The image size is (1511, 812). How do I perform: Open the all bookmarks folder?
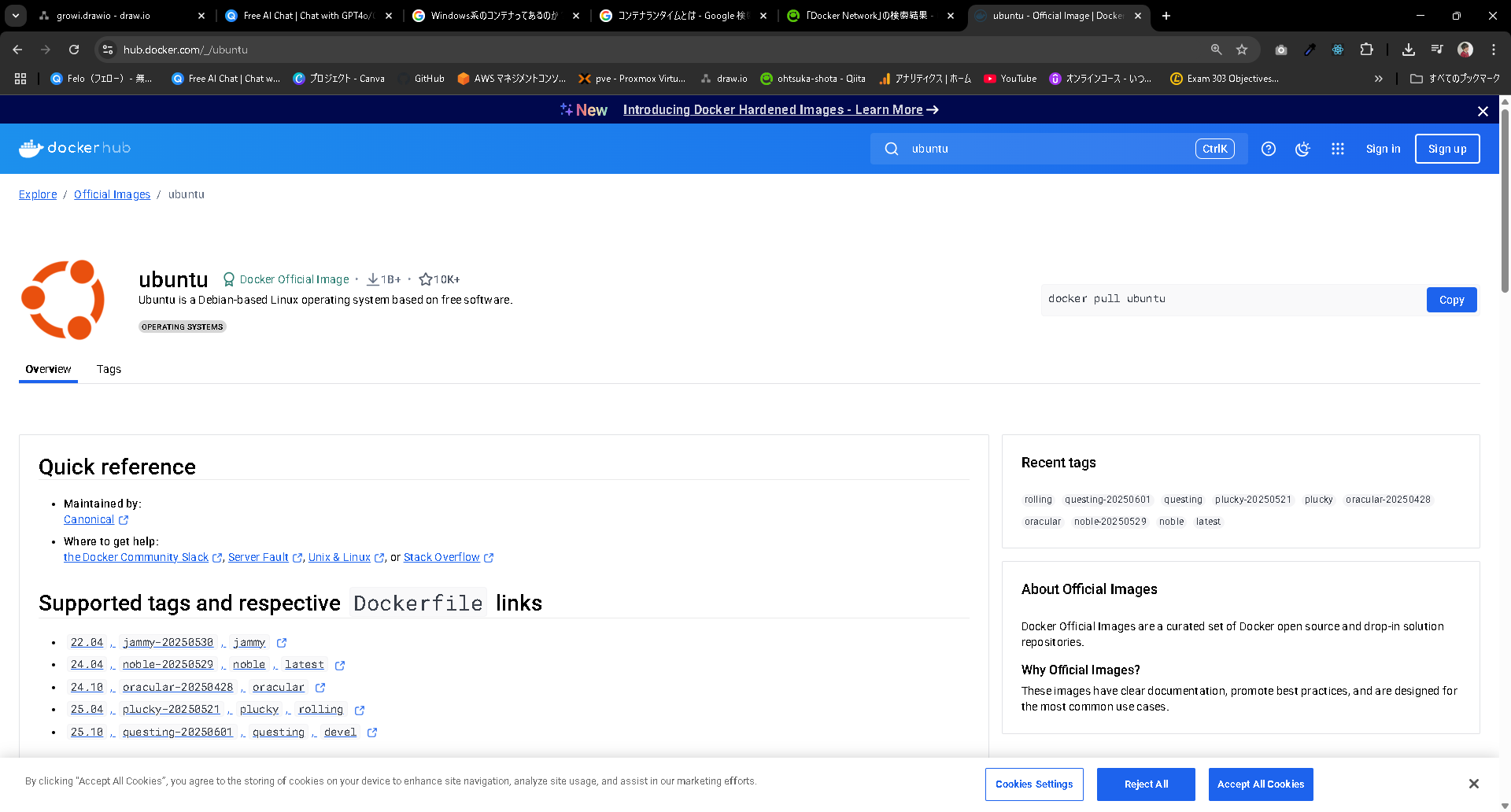[x=1455, y=79]
